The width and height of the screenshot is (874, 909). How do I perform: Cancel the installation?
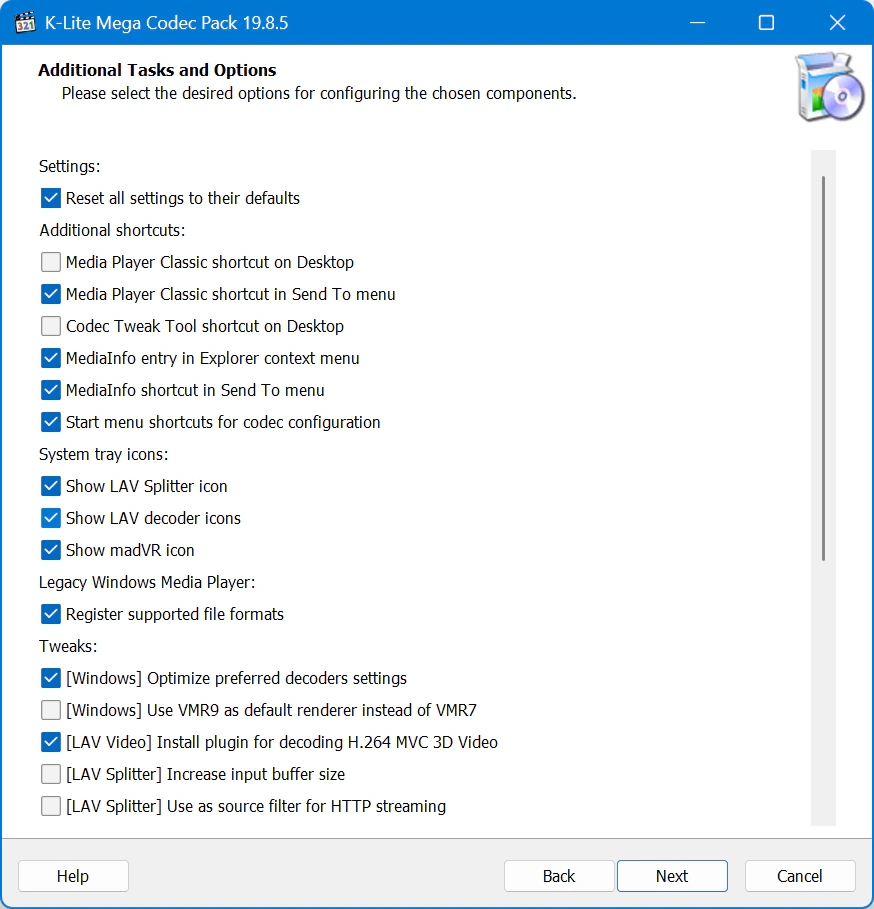click(x=800, y=876)
